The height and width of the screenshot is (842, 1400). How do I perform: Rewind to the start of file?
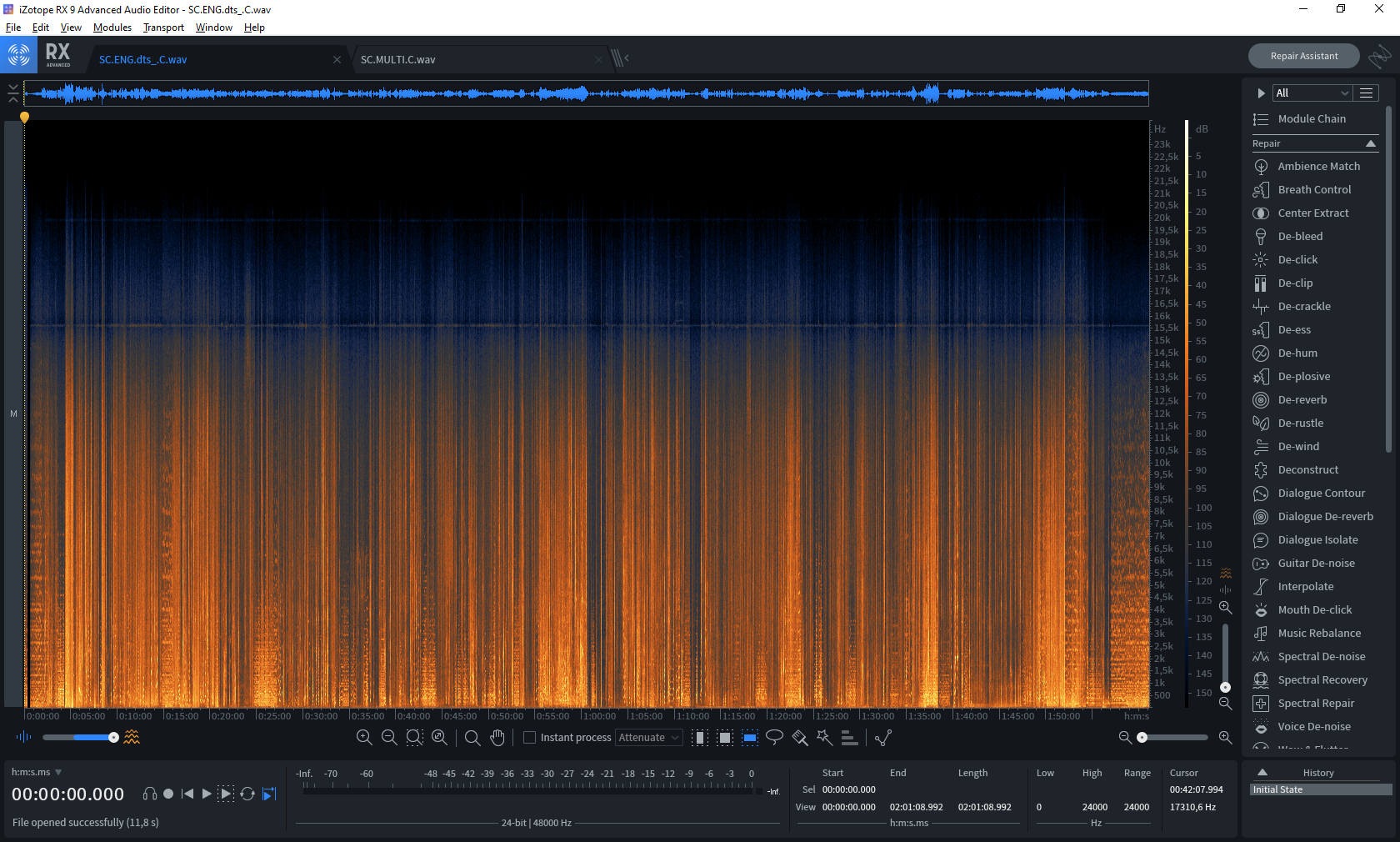187,794
